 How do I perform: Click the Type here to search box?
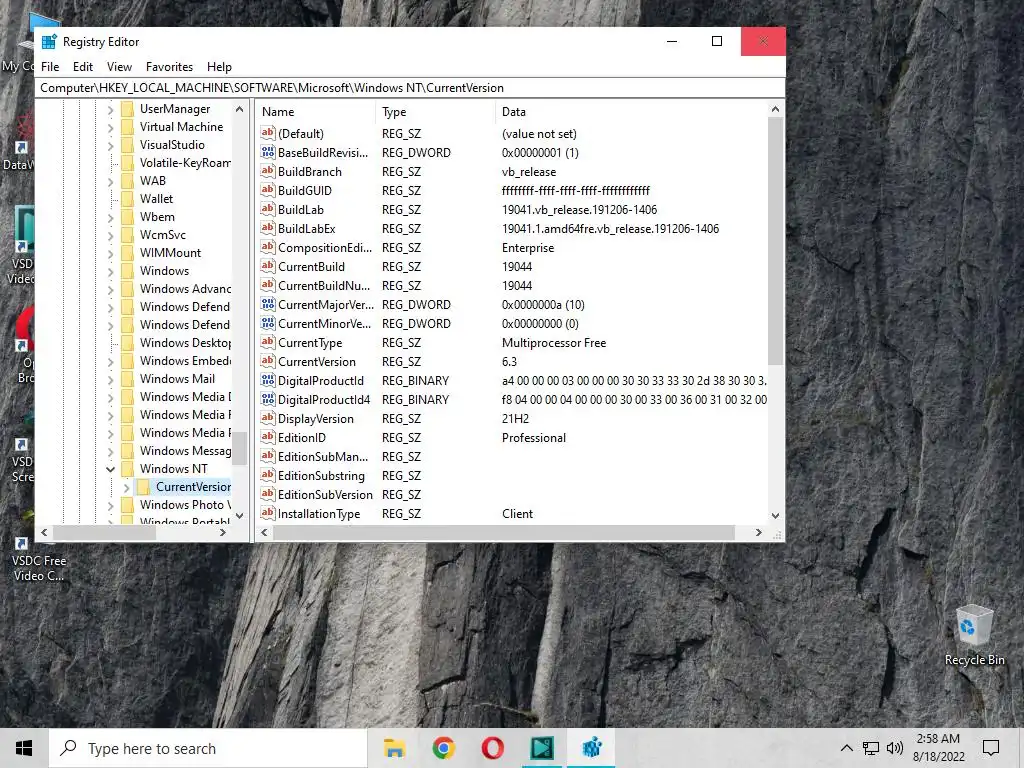(x=208, y=748)
